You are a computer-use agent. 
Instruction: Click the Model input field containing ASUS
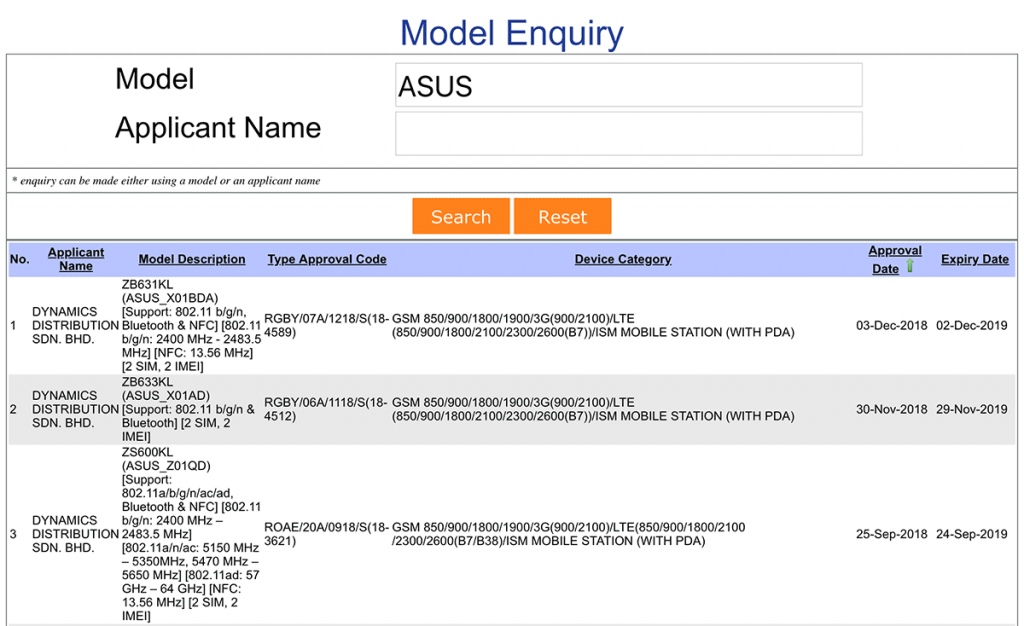click(628, 86)
